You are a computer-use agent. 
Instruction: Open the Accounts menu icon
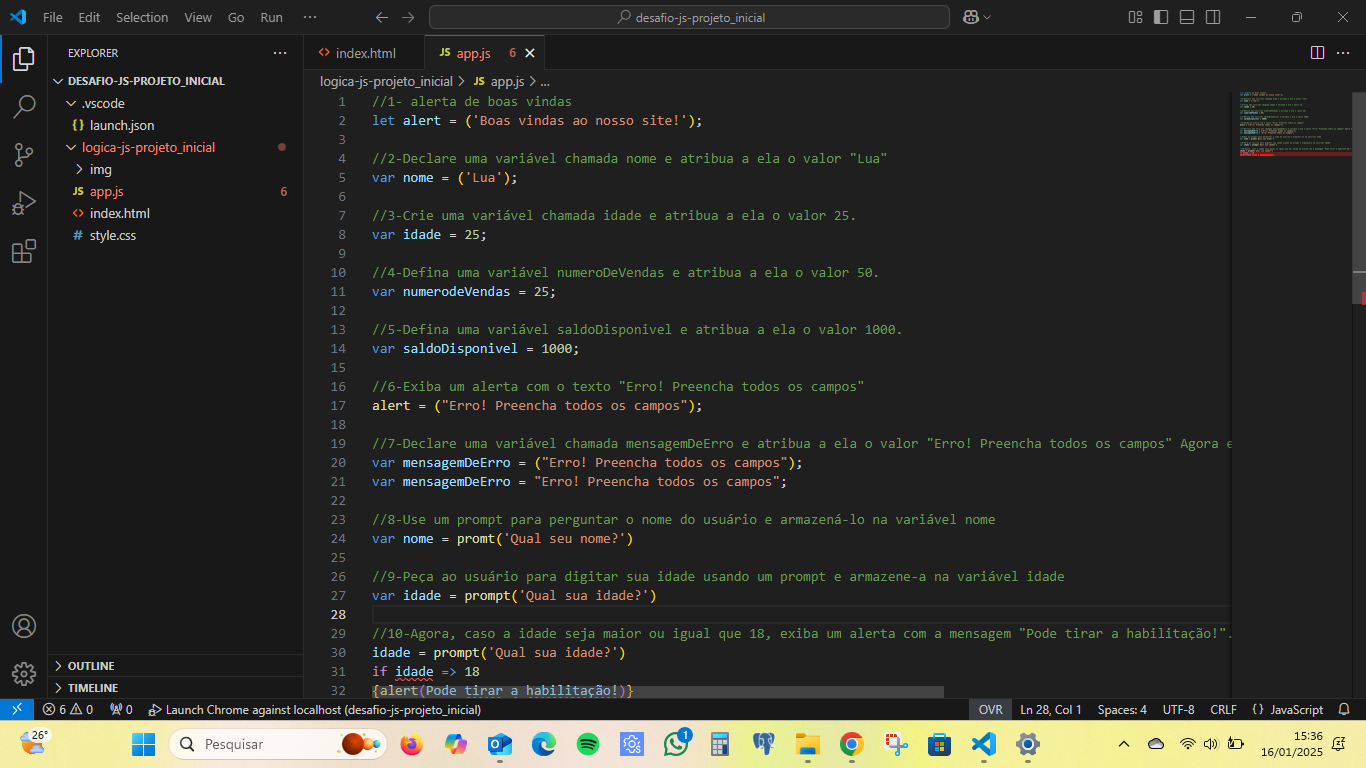point(24,626)
